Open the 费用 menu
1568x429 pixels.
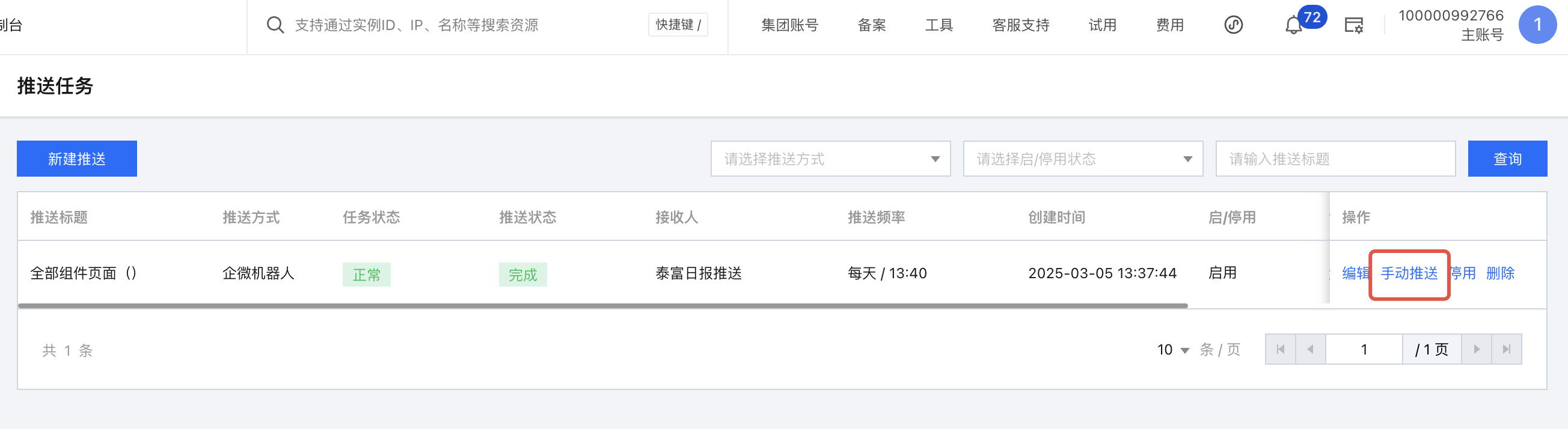tap(1169, 25)
